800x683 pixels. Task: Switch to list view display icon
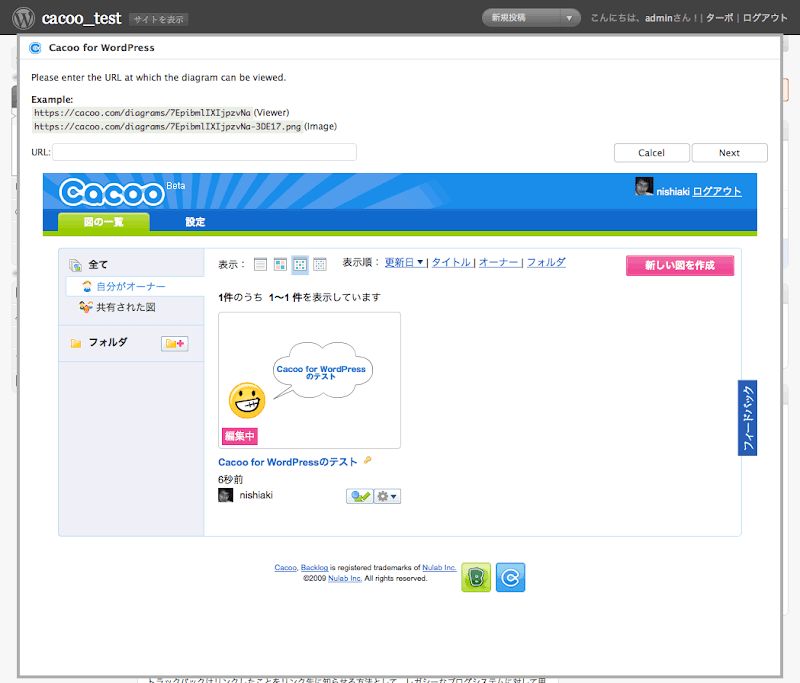(260, 264)
